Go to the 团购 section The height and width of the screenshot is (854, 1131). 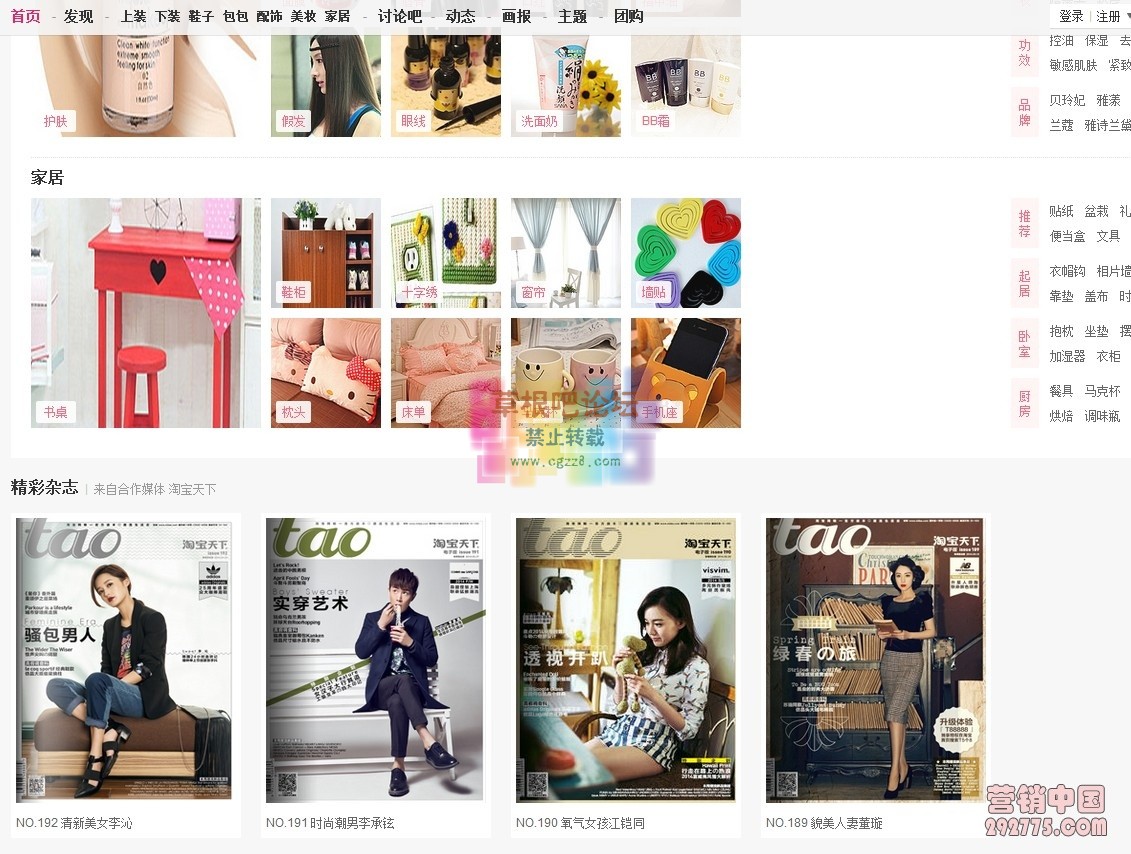point(628,16)
